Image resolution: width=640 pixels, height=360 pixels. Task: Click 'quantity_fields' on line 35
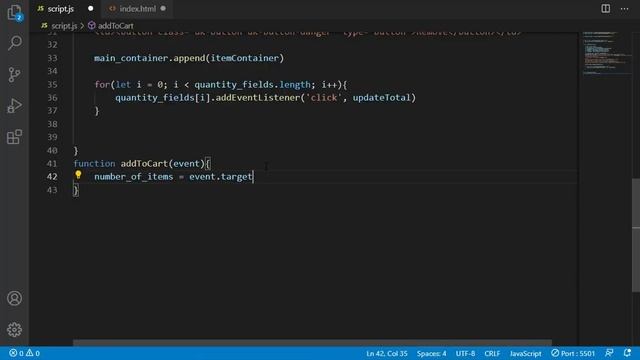(x=234, y=84)
